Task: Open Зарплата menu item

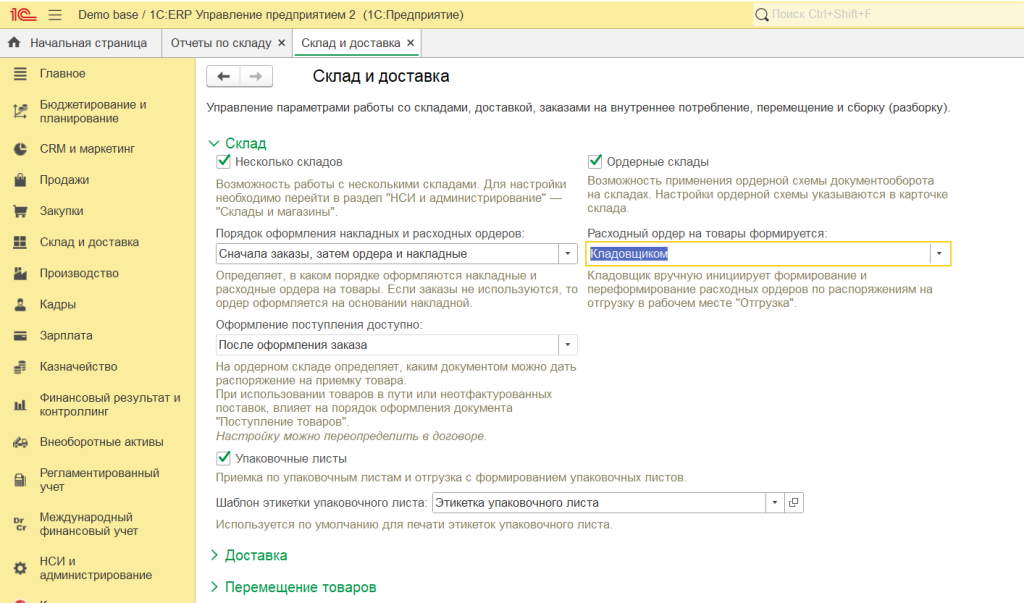Action: (x=66, y=335)
